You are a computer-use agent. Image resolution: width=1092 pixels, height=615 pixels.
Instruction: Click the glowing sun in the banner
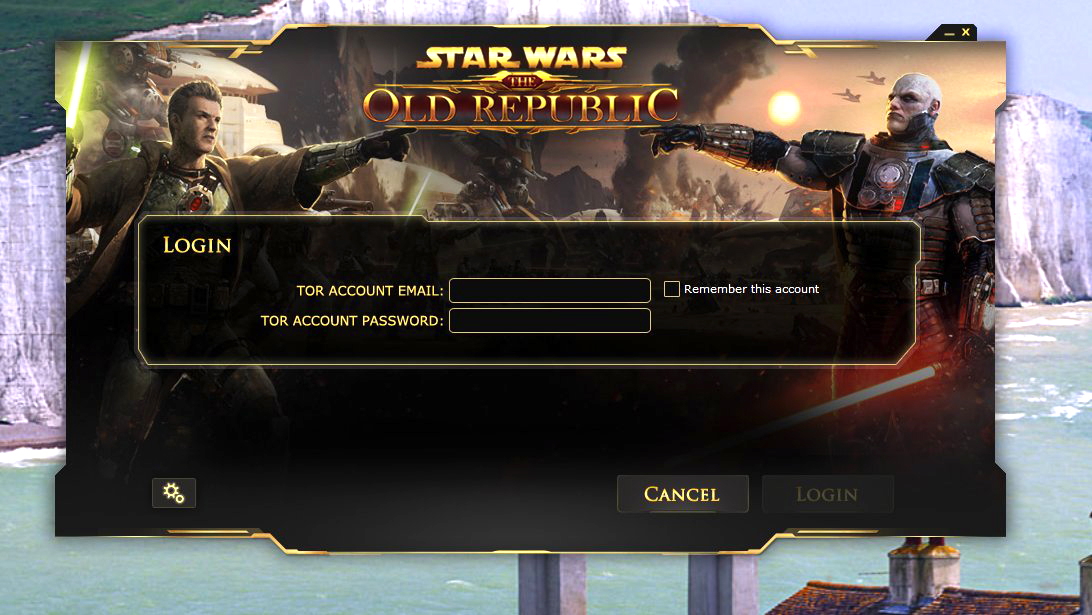pos(785,109)
